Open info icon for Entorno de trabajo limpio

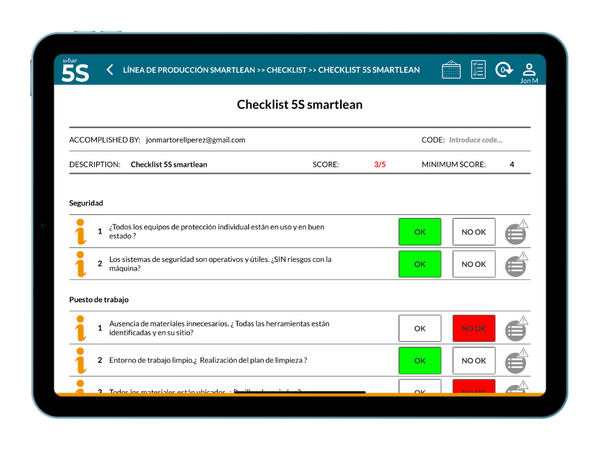click(x=80, y=360)
